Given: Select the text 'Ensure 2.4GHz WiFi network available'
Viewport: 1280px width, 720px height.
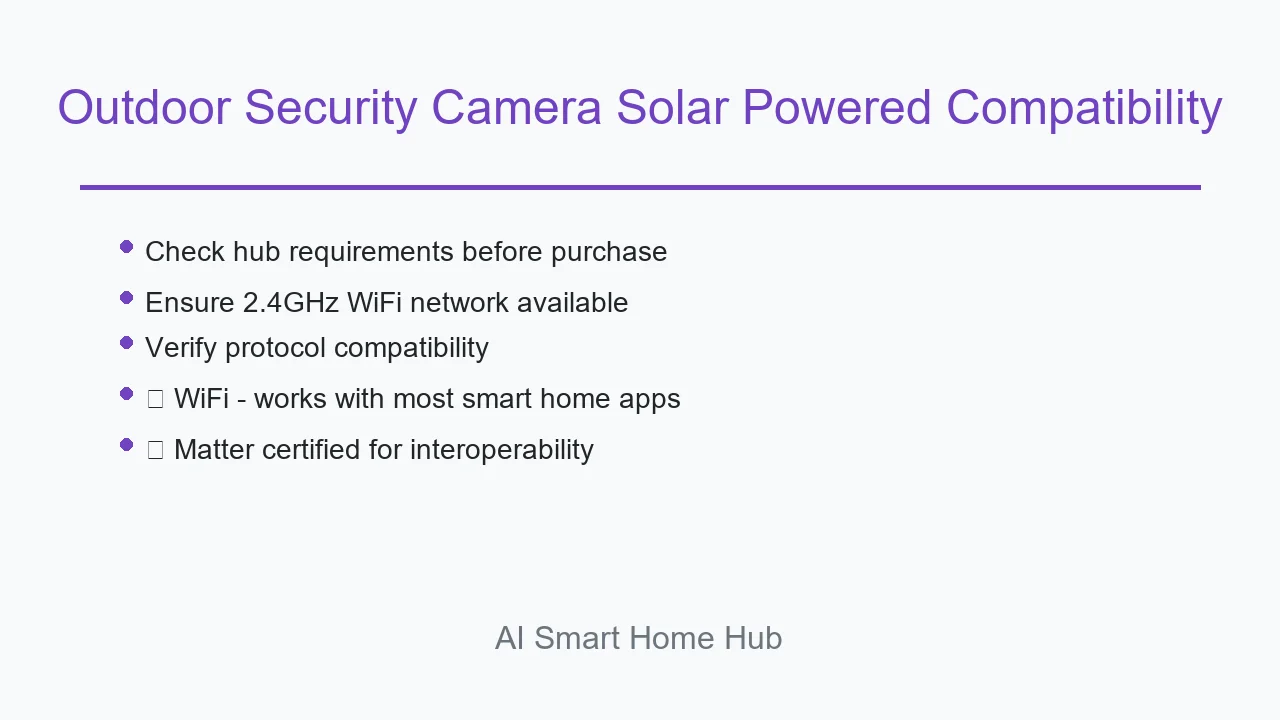Looking at the screenshot, I should click(x=387, y=303).
